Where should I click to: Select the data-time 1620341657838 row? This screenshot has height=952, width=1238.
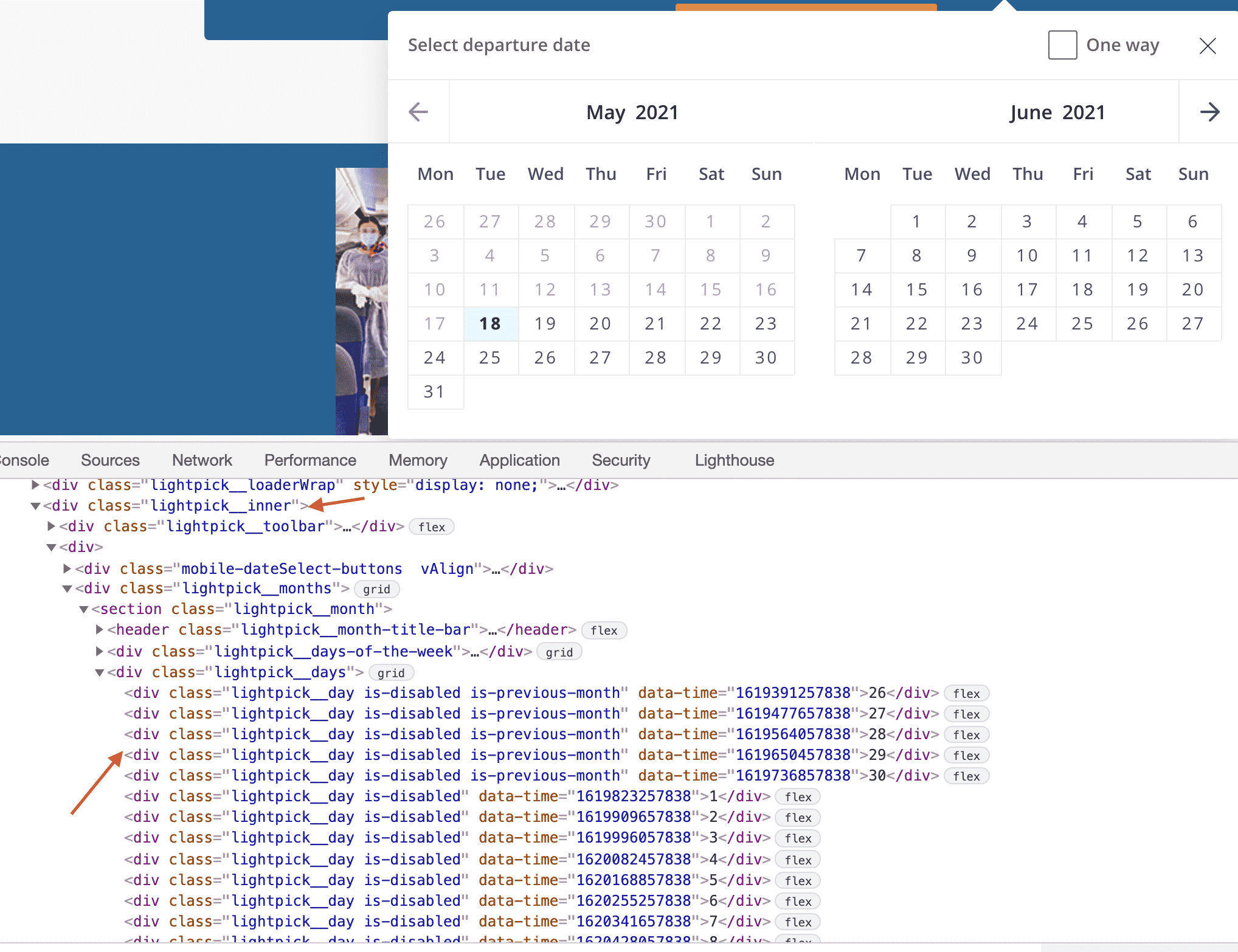pos(448,922)
